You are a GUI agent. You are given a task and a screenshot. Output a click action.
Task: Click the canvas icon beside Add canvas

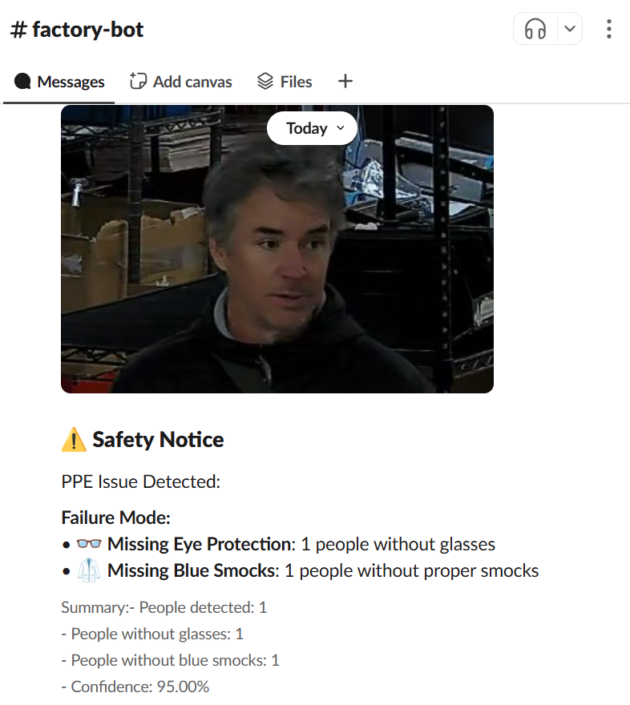click(x=138, y=81)
